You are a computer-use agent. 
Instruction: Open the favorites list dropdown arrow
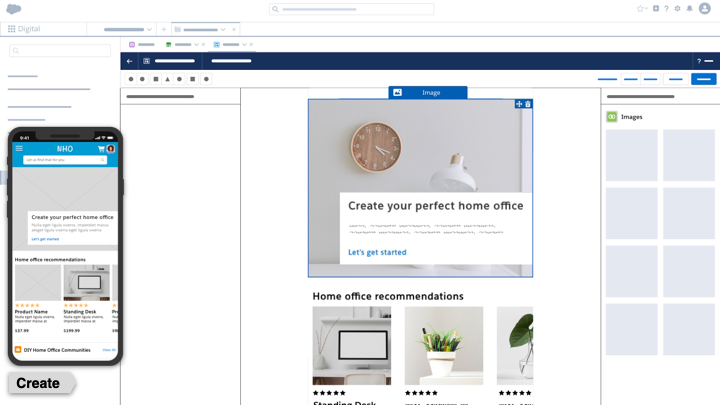(646, 9)
